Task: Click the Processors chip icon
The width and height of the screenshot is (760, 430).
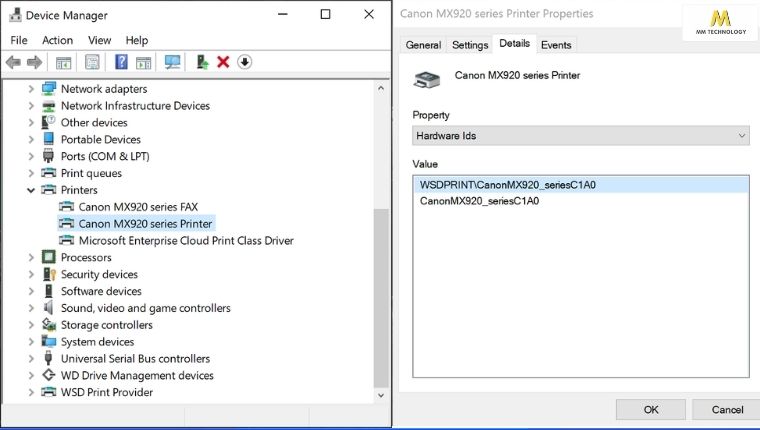Action: (48, 257)
